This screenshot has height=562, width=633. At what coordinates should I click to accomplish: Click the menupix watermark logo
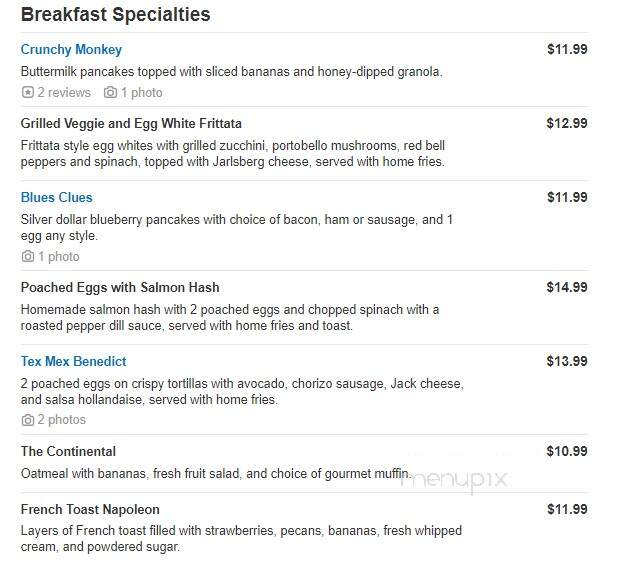453,480
